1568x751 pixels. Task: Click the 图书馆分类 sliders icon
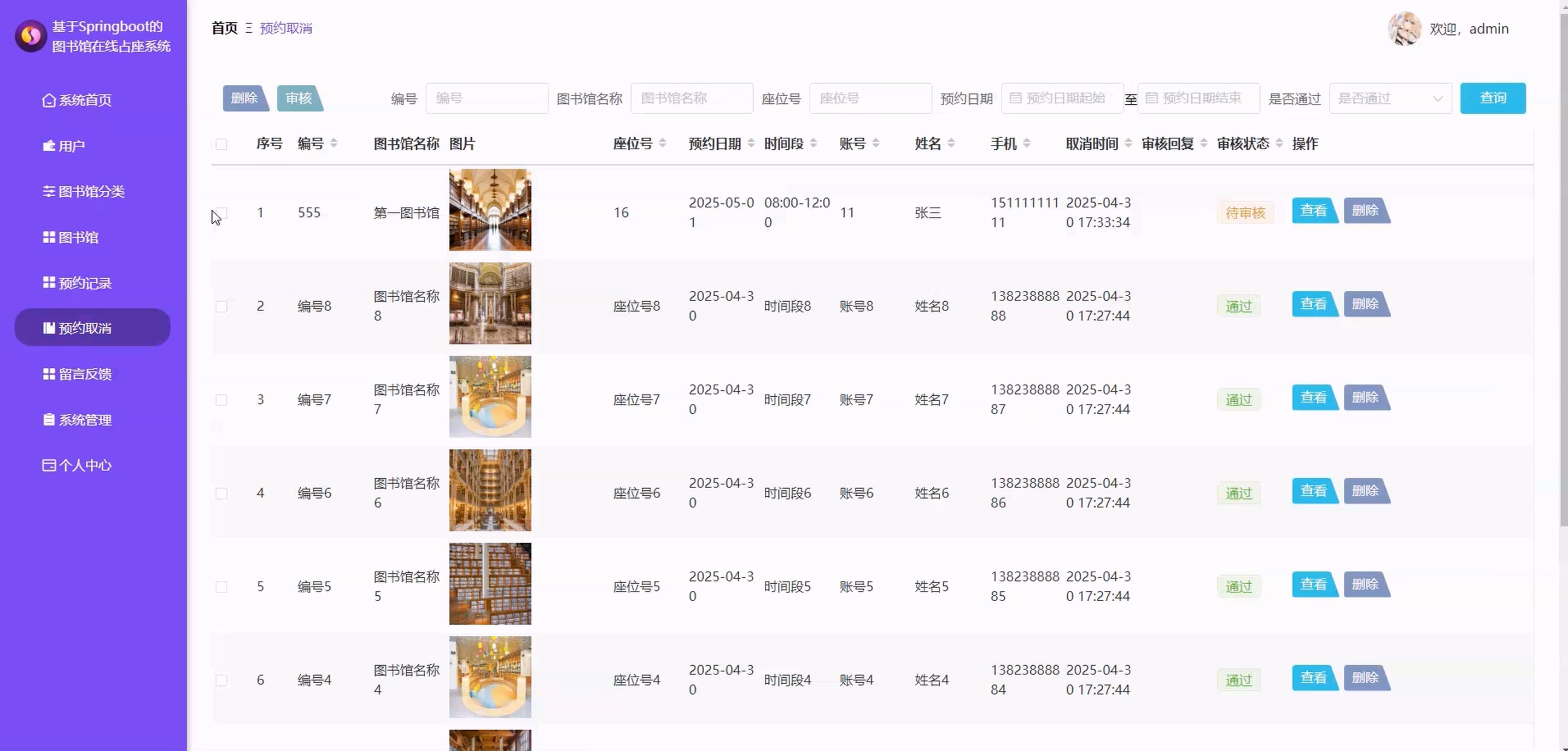point(49,191)
